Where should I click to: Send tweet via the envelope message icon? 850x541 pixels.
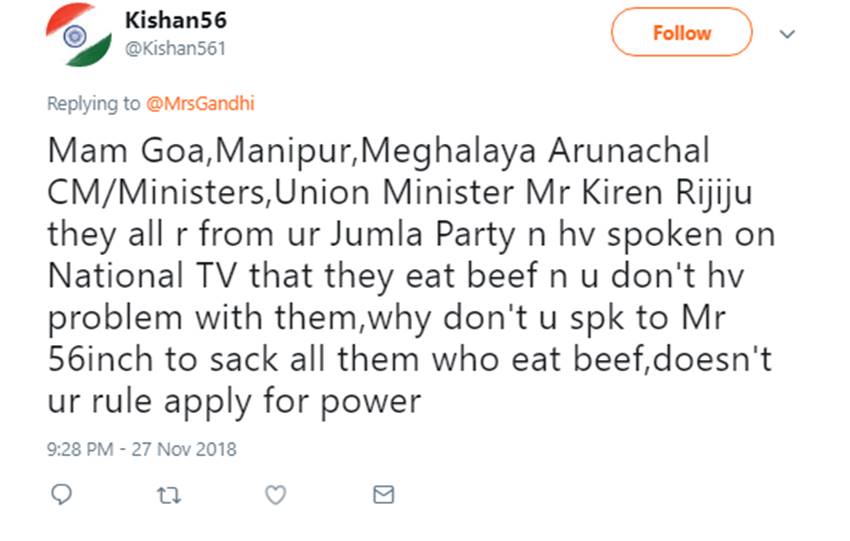383,495
